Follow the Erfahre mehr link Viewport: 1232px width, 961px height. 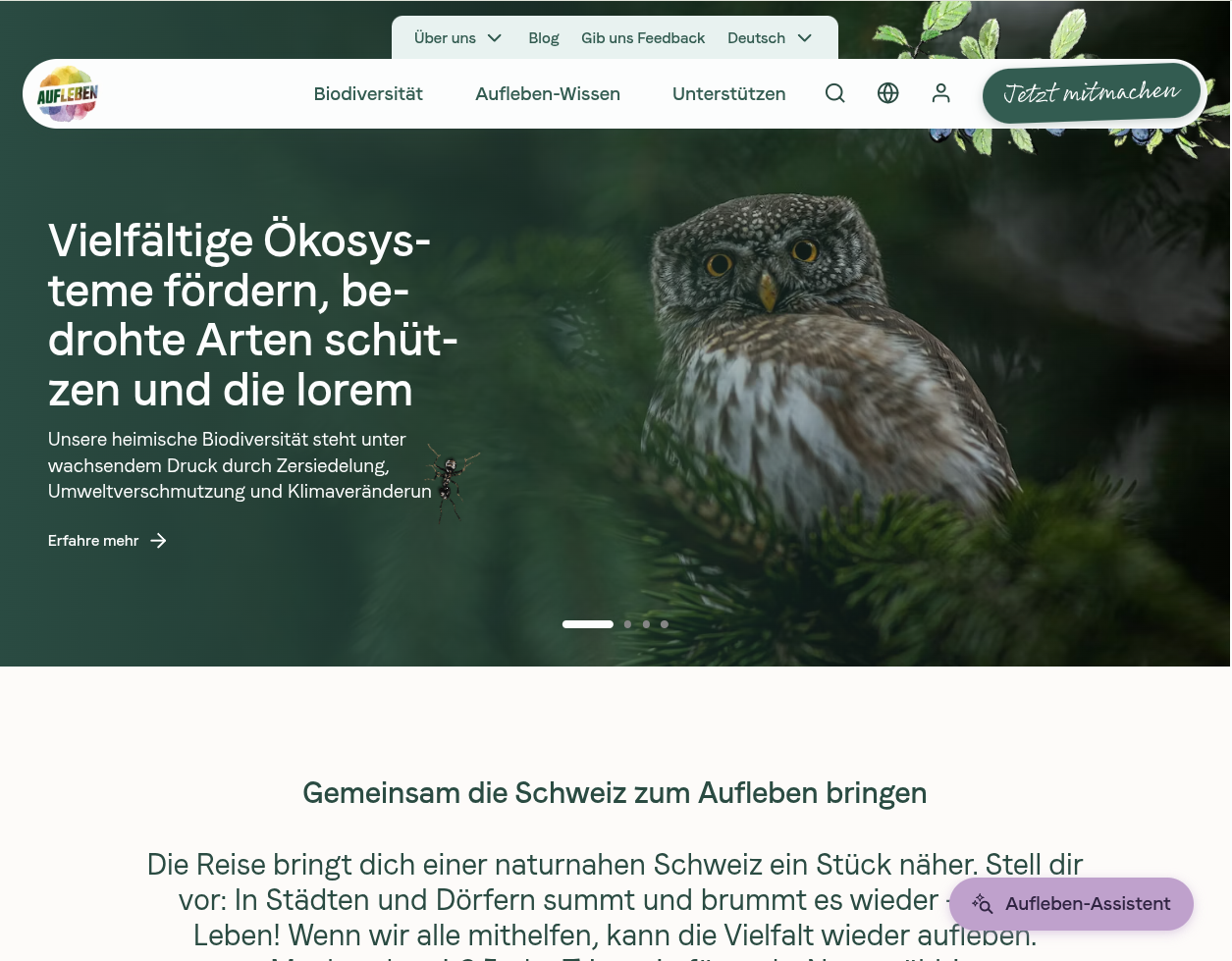coord(108,541)
